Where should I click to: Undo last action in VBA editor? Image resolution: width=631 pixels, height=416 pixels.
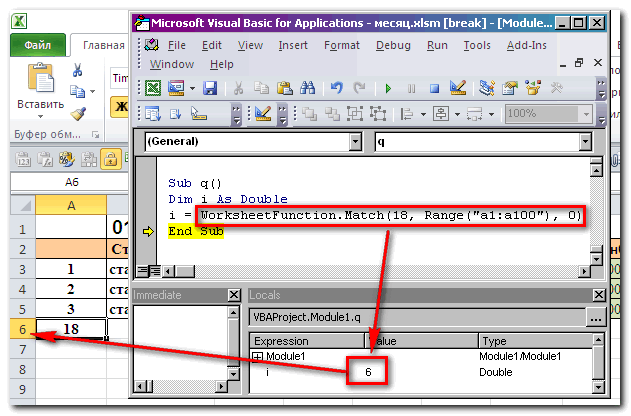336,88
